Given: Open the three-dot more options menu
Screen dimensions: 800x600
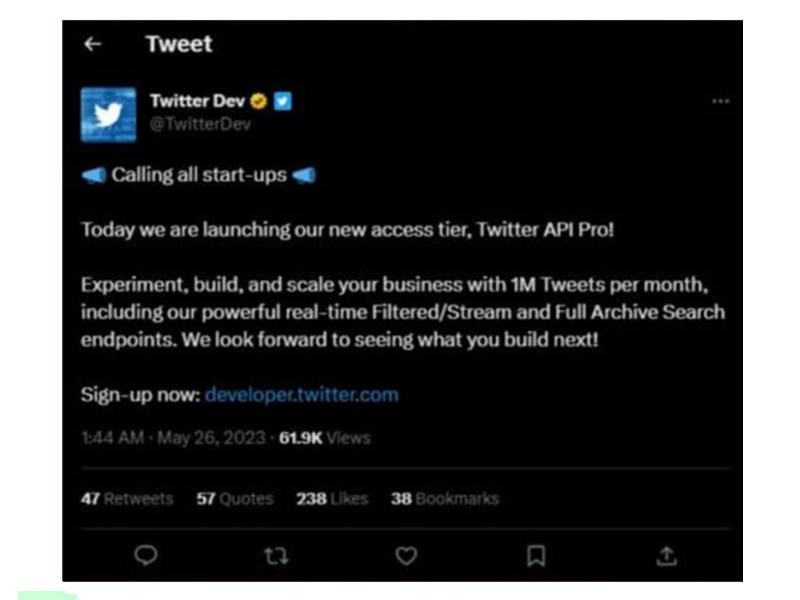Looking at the screenshot, I should click(x=720, y=101).
